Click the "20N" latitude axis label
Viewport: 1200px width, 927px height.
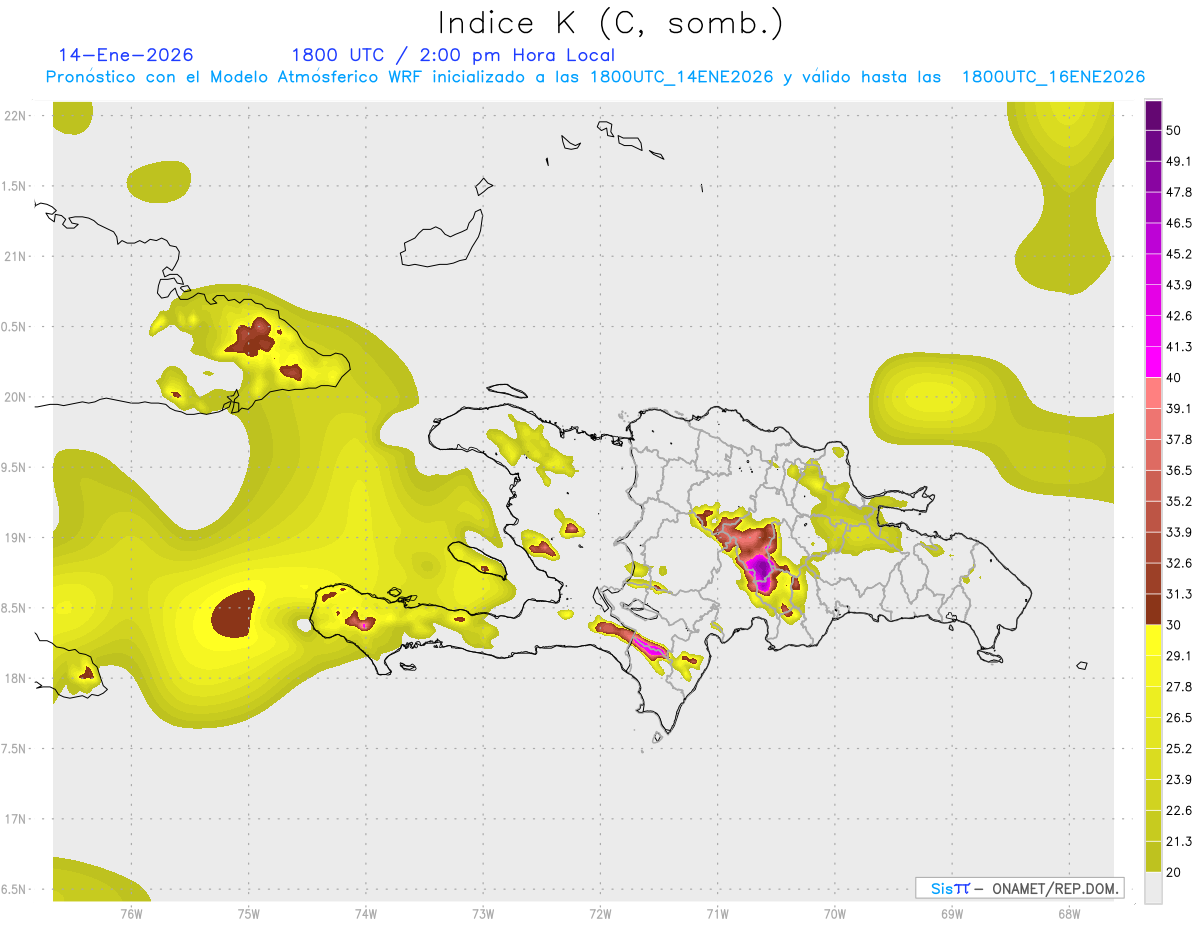[15, 397]
